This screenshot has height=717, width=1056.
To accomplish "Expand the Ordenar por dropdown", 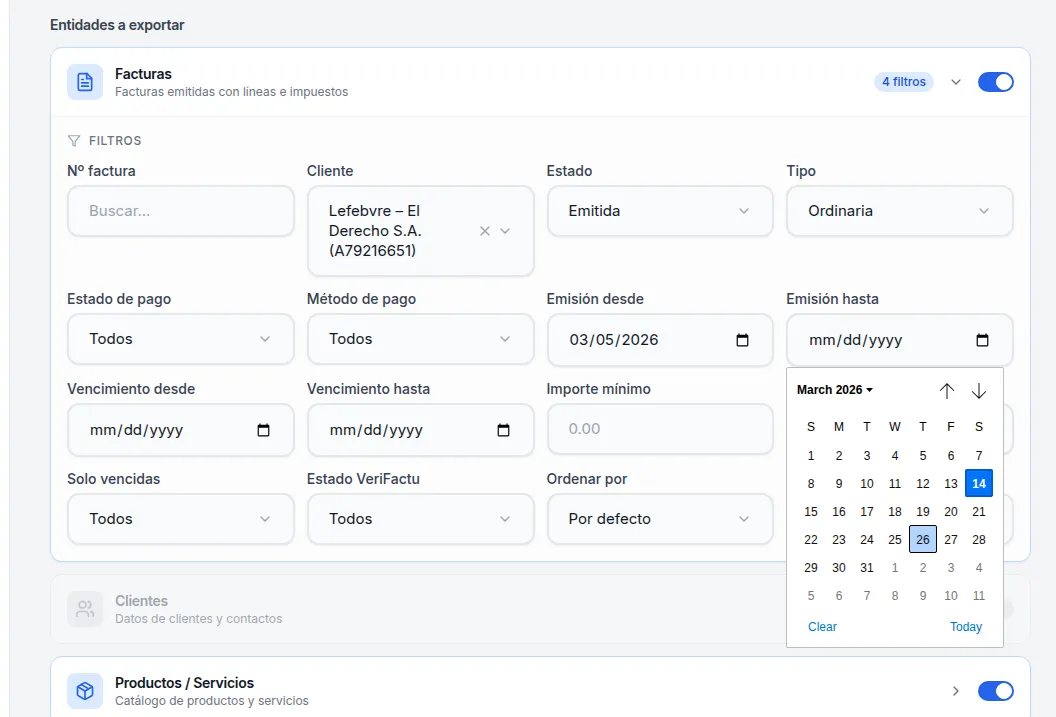I will coord(659,519).
